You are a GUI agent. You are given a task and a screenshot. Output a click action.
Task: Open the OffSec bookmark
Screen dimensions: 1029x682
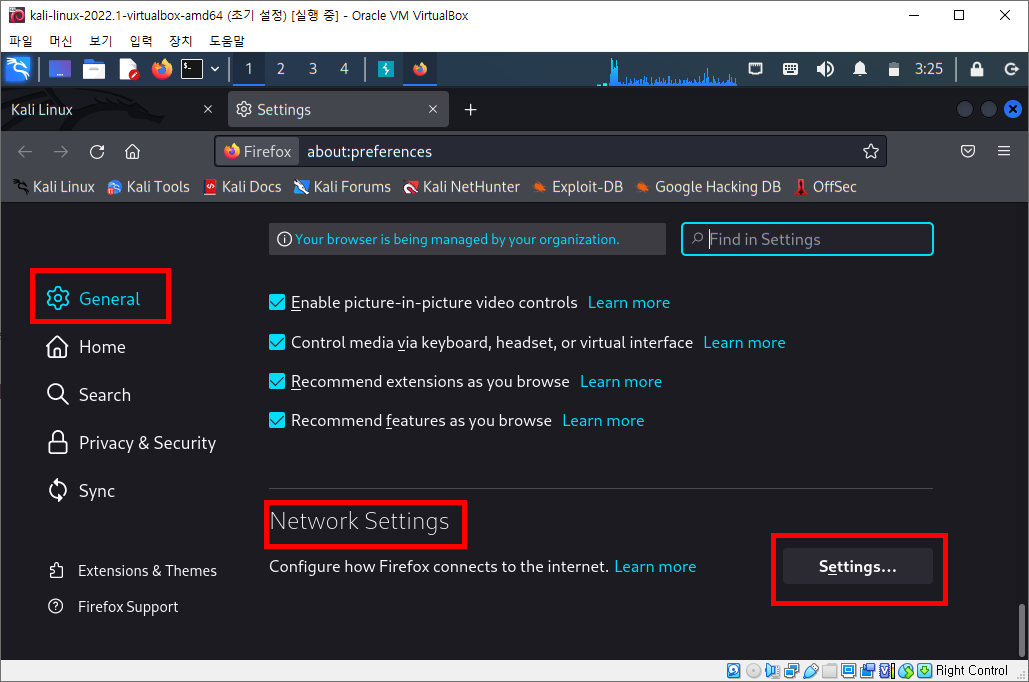tap(825, 187)
